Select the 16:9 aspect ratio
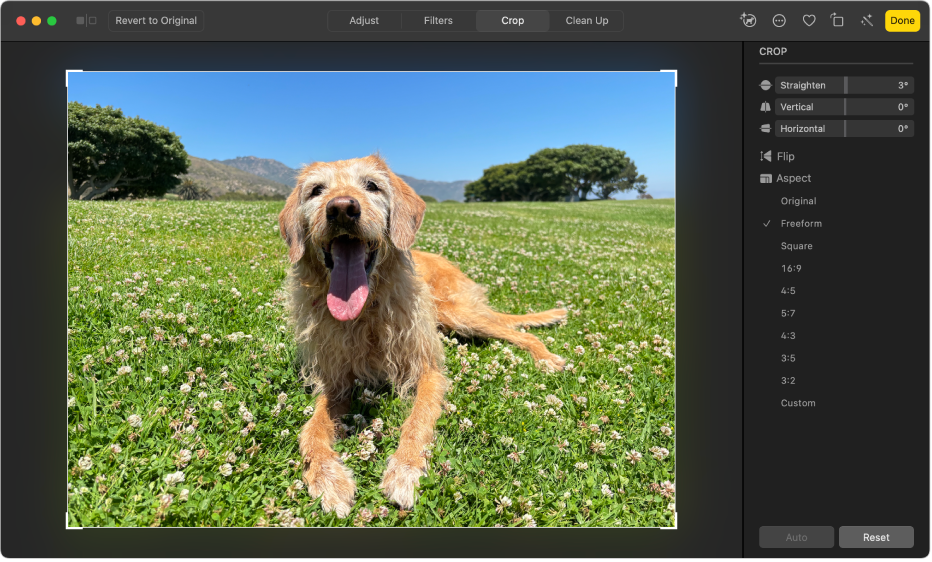Image resolution: width=932 pixels, height=562 pixels. (791, 269)
